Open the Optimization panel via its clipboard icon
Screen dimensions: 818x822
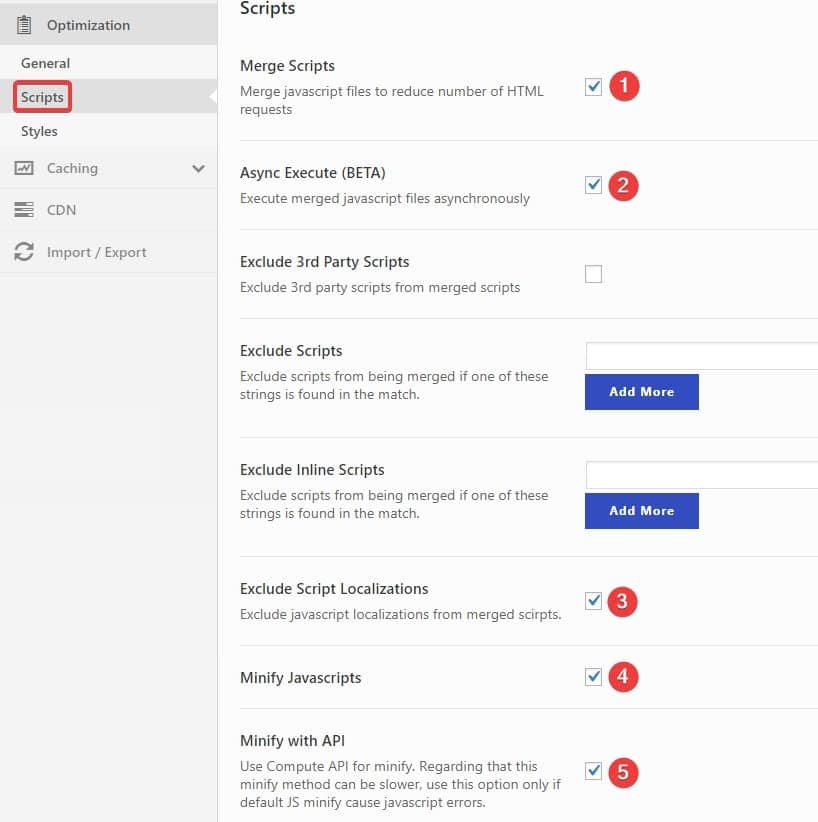23,24
